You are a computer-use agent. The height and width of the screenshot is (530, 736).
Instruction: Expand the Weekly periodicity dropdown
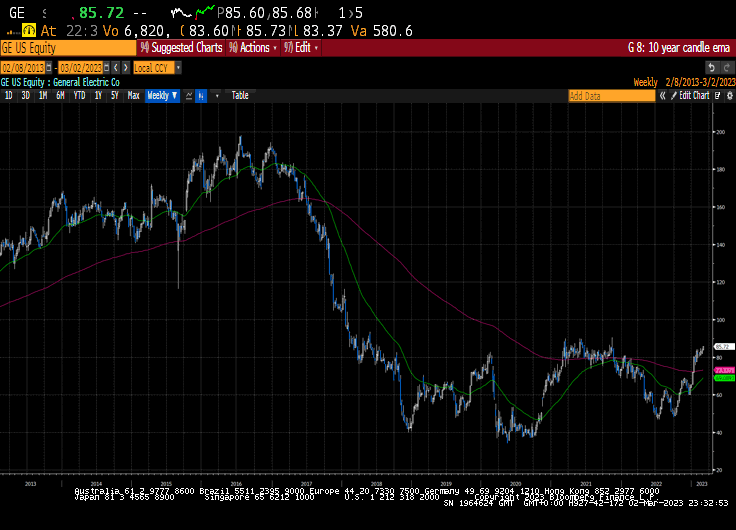(x=162, y=96)
